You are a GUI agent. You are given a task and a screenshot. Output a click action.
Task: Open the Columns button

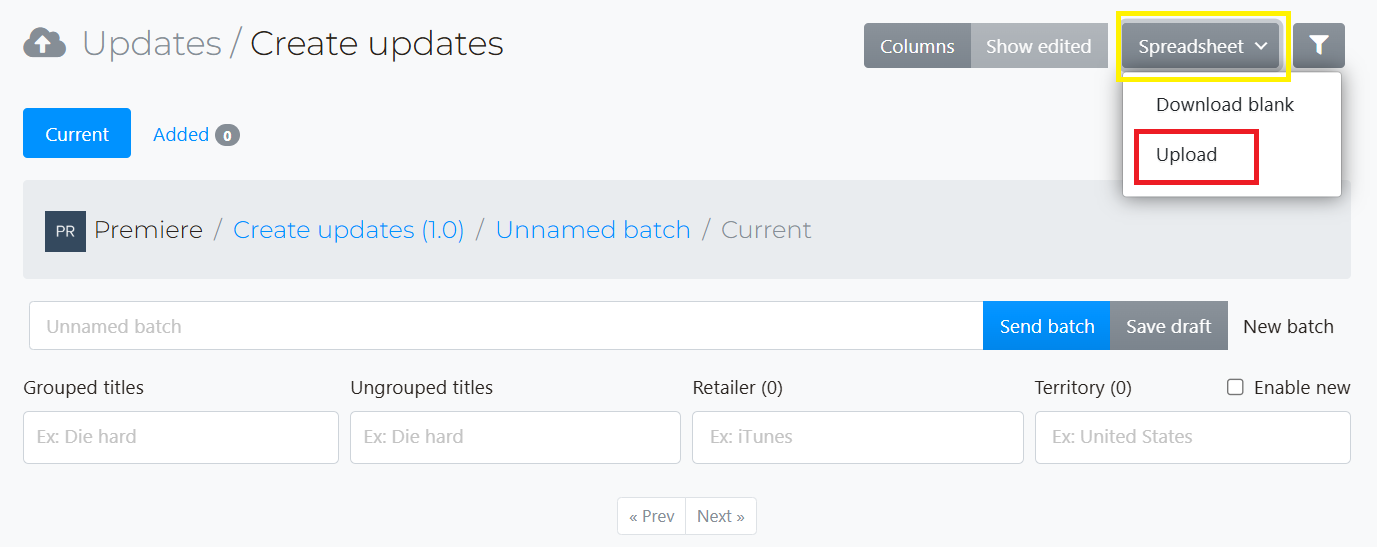click(917, 46)
